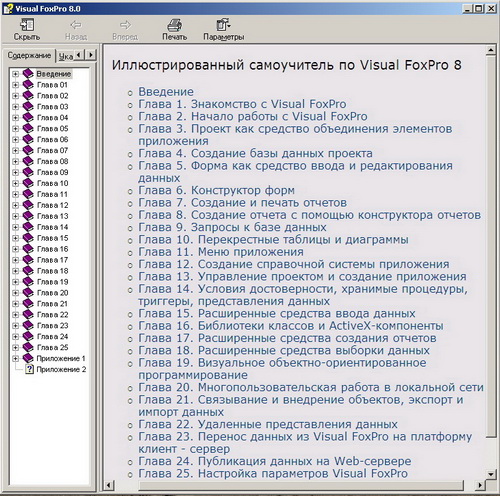The width and height of the screenshot is (500, 496).
Task: Open the Глава 6. Конструктор форм link
Action: tap(216, 190)
